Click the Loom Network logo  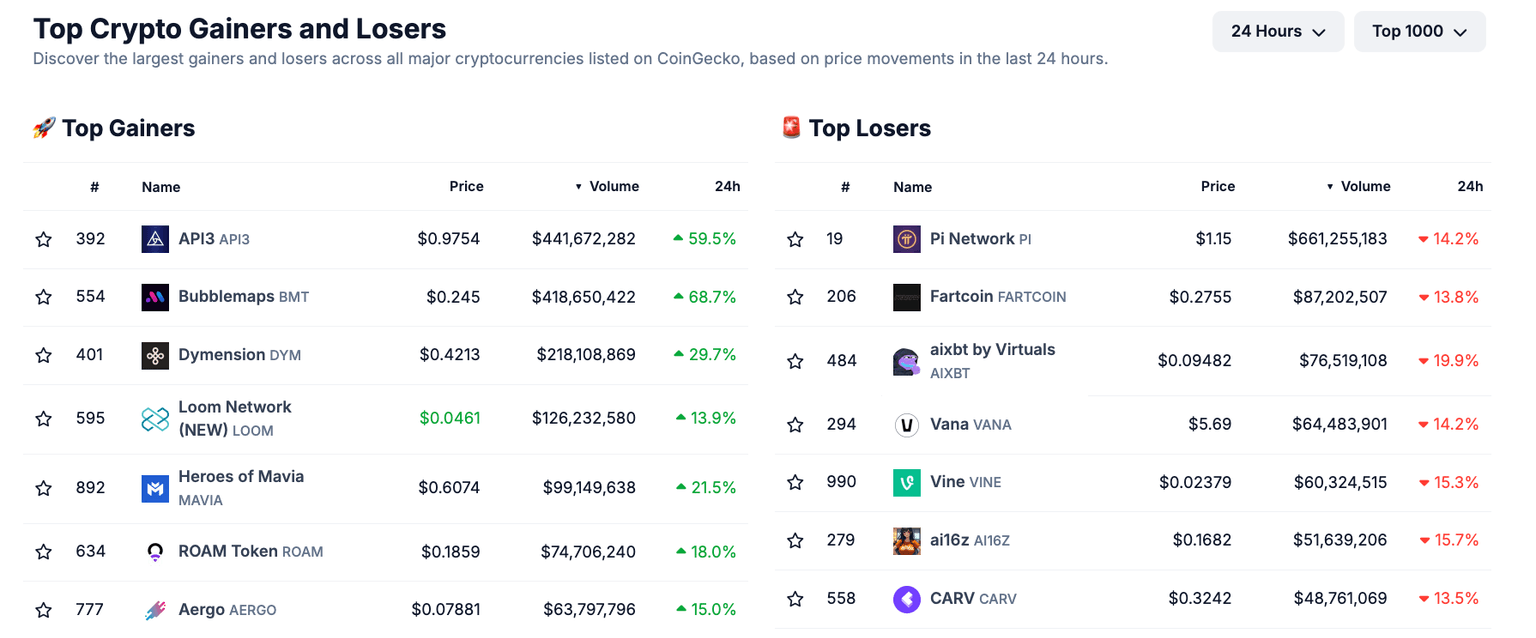click(155, 418)
